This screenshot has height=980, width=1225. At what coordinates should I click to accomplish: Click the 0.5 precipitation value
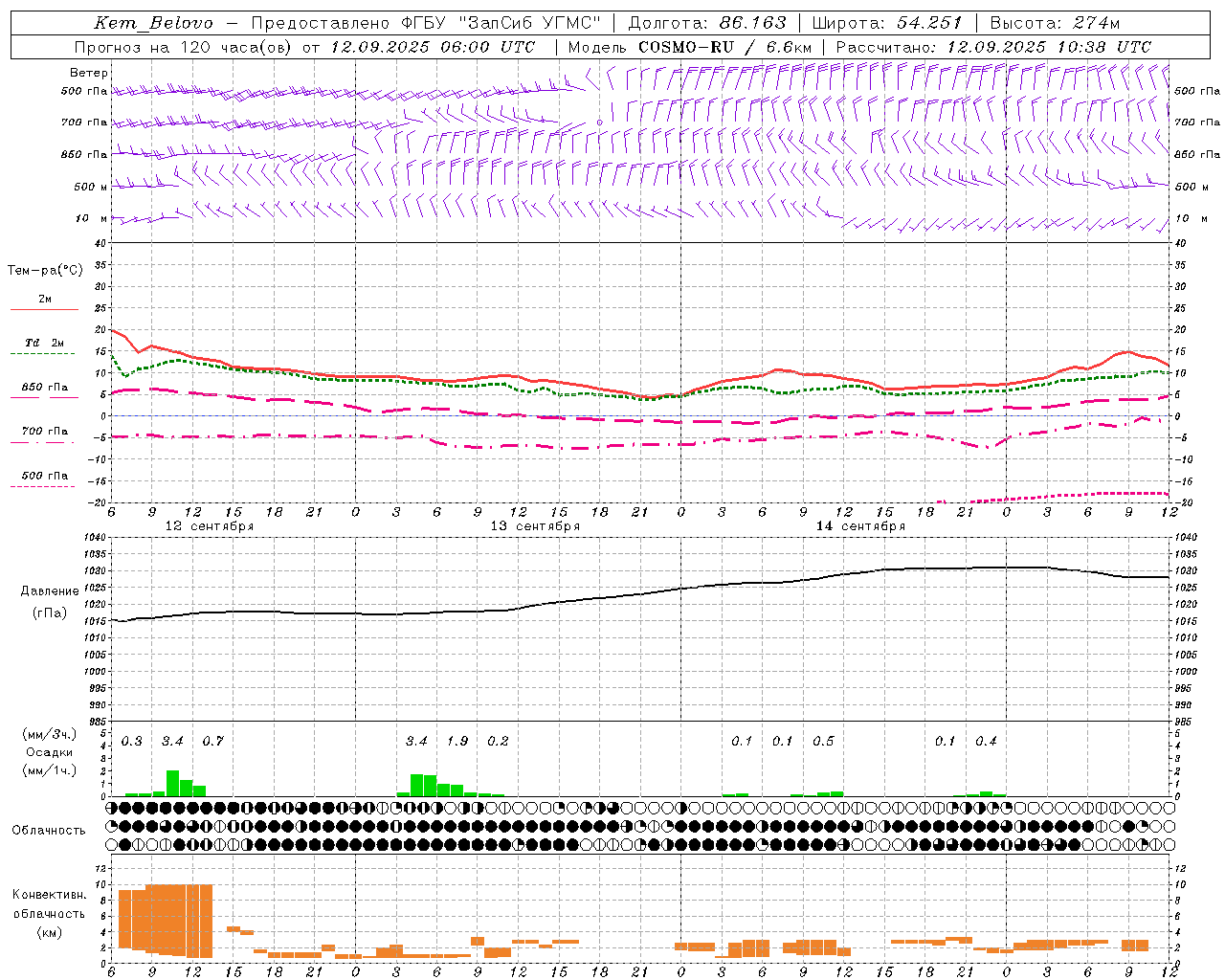click(x=823, y=742)
